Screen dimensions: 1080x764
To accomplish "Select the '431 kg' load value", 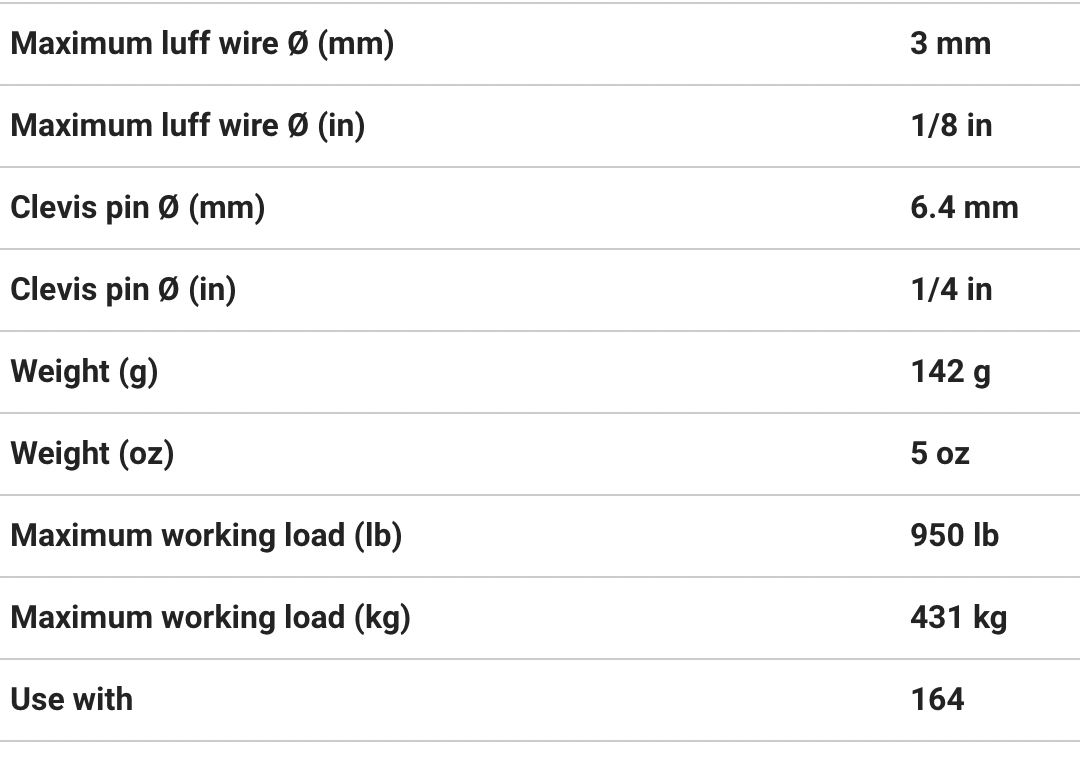I will pyautogui.click(x=958, y=618).
